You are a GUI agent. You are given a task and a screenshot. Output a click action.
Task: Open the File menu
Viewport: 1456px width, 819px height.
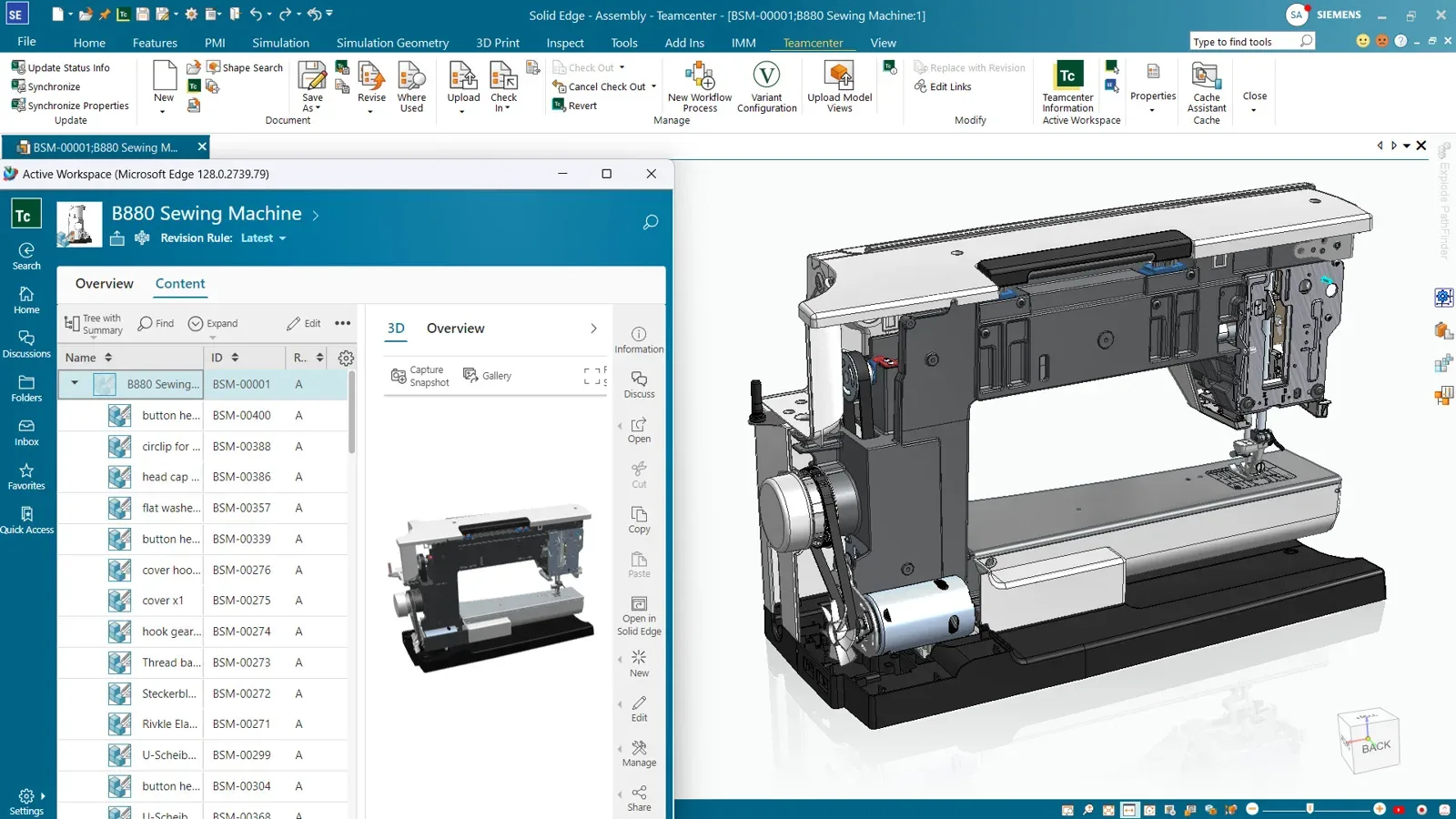tap(26, 42)
